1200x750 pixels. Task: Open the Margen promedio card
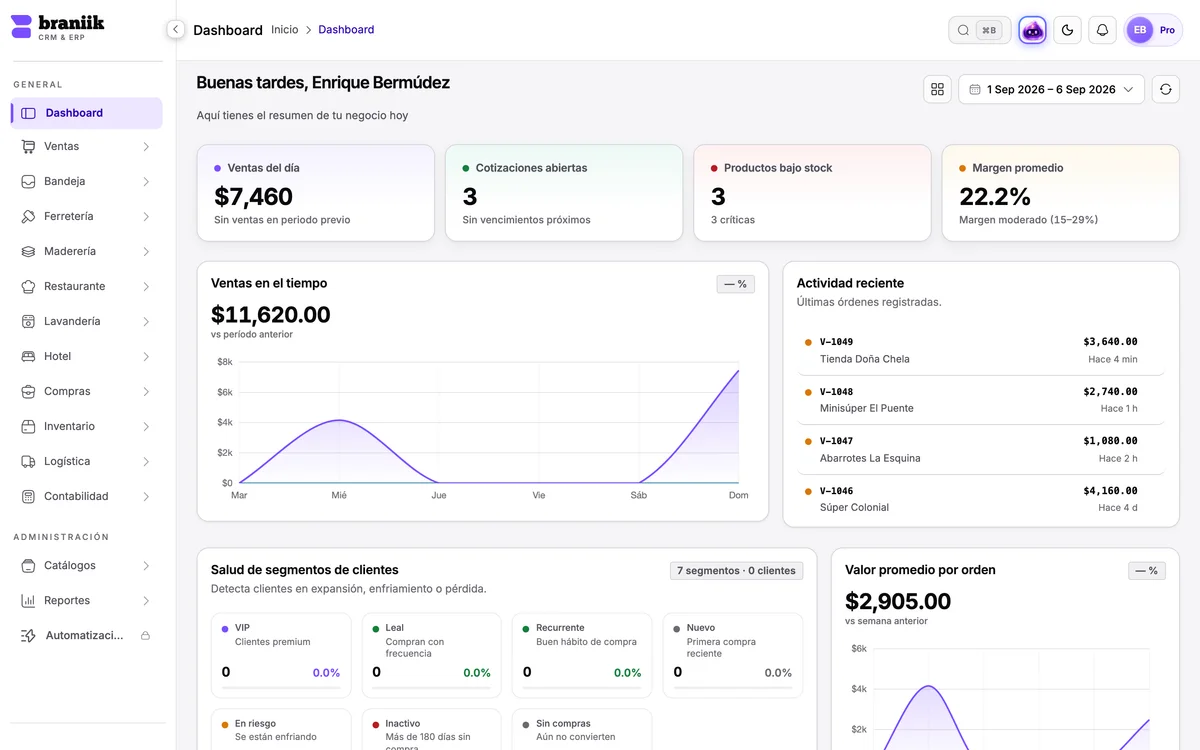point(1061,193)
